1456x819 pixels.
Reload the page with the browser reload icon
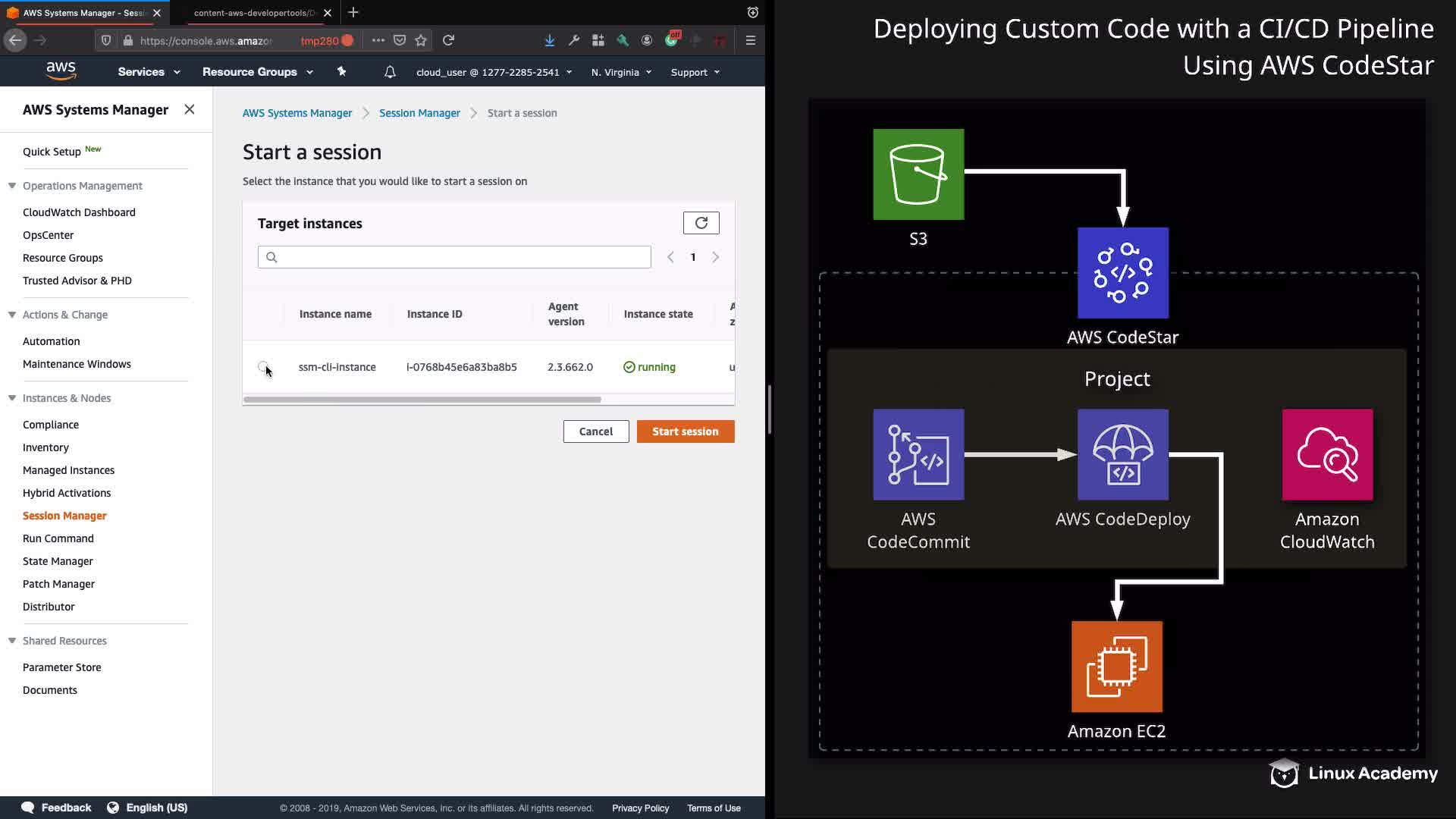click(448, 40)
